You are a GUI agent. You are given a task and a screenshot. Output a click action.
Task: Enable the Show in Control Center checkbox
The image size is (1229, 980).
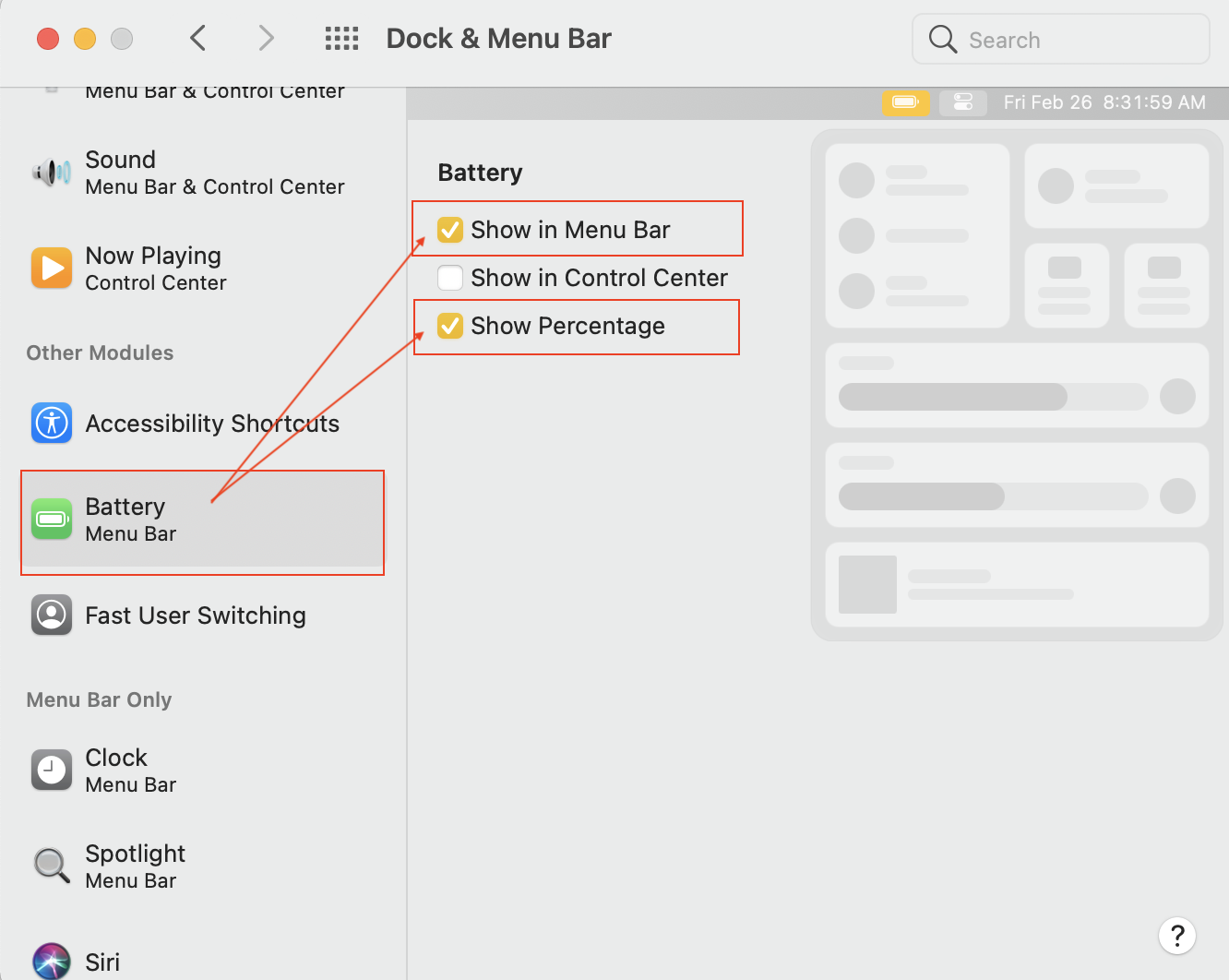(450, 278)
